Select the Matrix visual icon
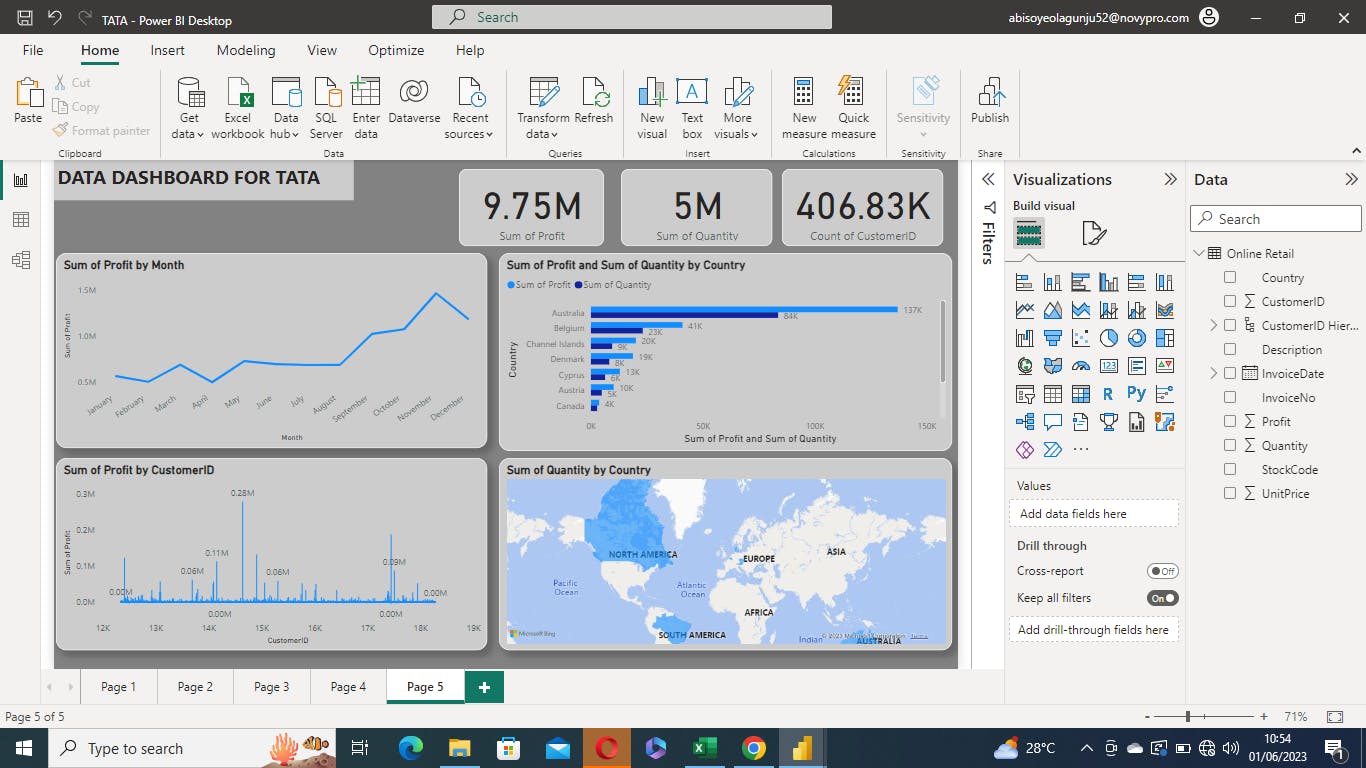 [x=1080, y=394]
